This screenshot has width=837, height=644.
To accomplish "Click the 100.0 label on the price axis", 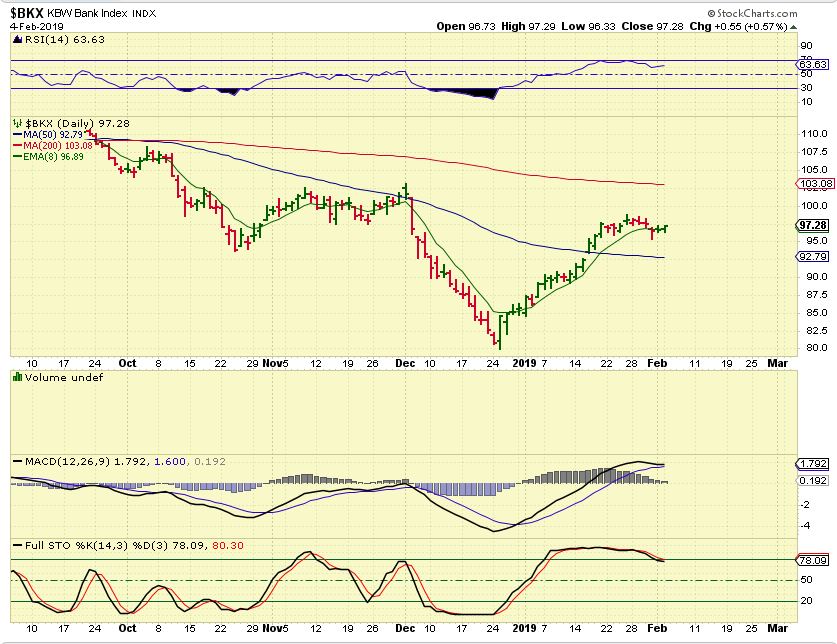I will coord(814,206).
